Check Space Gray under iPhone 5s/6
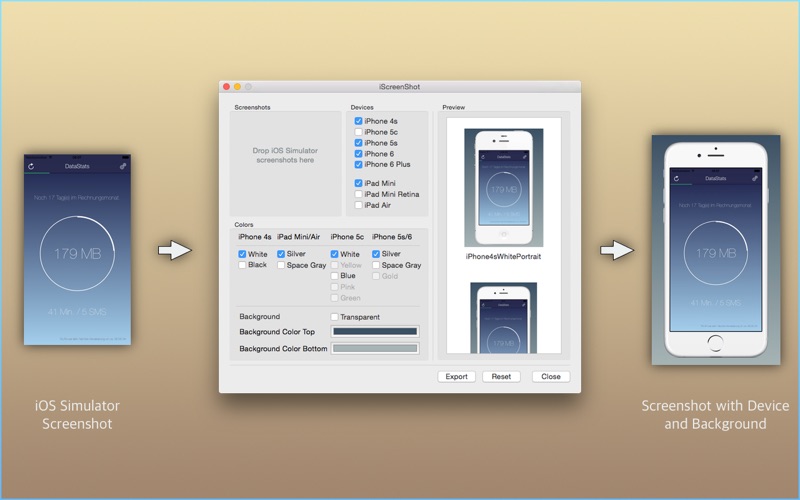Screen dimensions: 800x500 point(376,265)
